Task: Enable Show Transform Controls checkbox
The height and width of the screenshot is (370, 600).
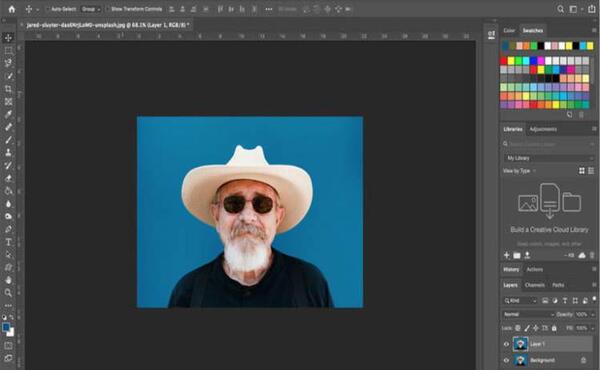Action: [x=108, y=9]
